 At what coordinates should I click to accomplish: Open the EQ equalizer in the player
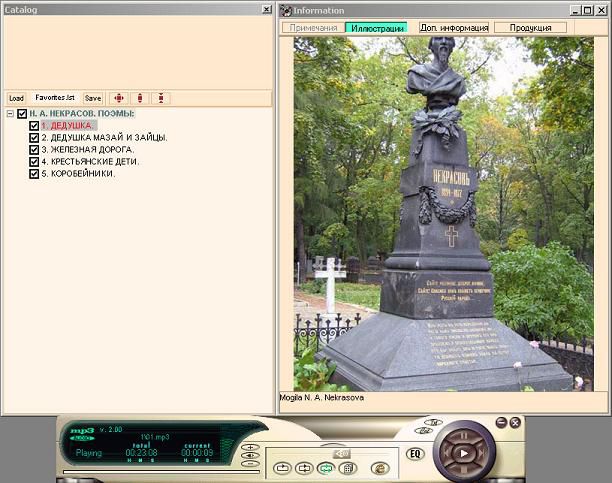[x=415, y=454]
